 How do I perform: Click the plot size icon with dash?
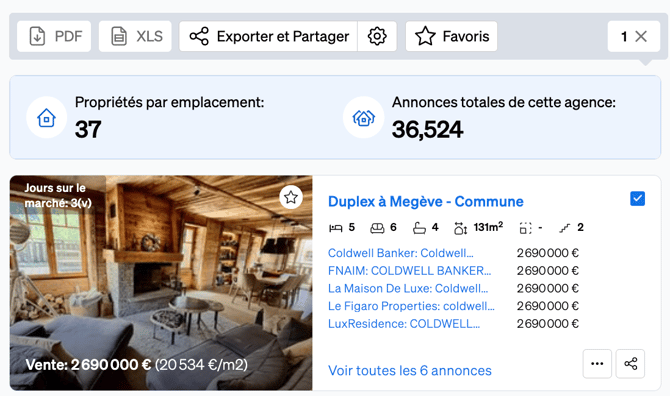coord(525,228)
